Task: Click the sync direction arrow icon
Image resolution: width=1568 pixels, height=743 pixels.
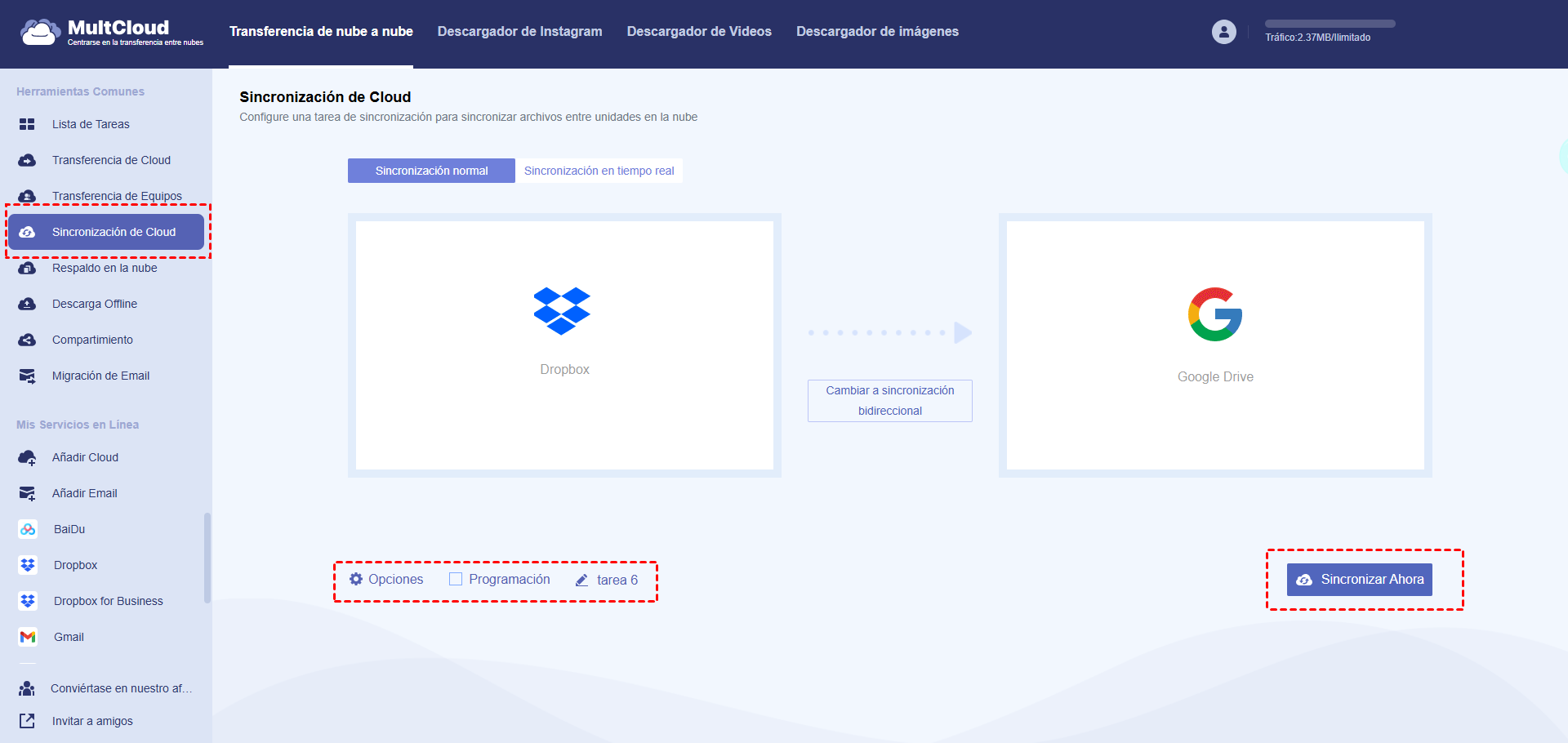Action: pyautogui.click(x=890, y=332)
